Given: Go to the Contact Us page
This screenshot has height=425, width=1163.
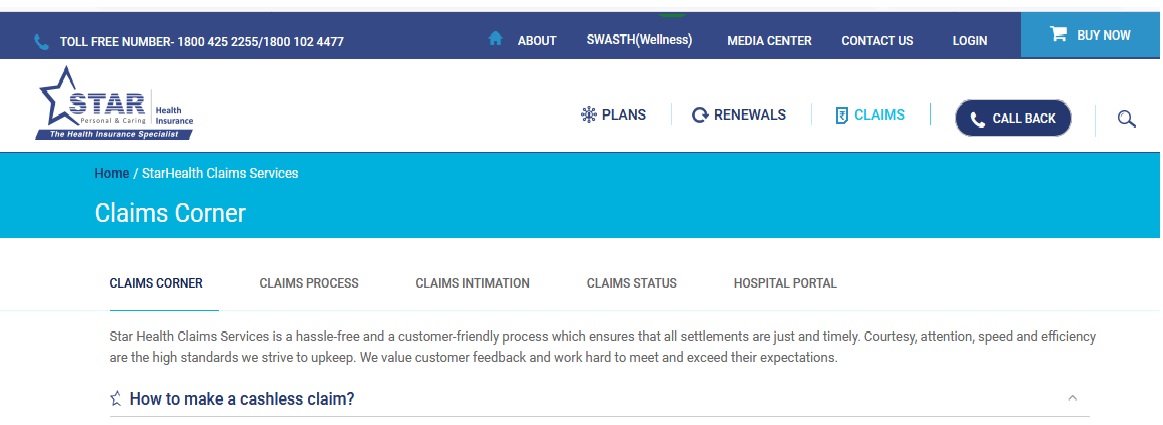Looking at the screenshot, I should (877, 41).
